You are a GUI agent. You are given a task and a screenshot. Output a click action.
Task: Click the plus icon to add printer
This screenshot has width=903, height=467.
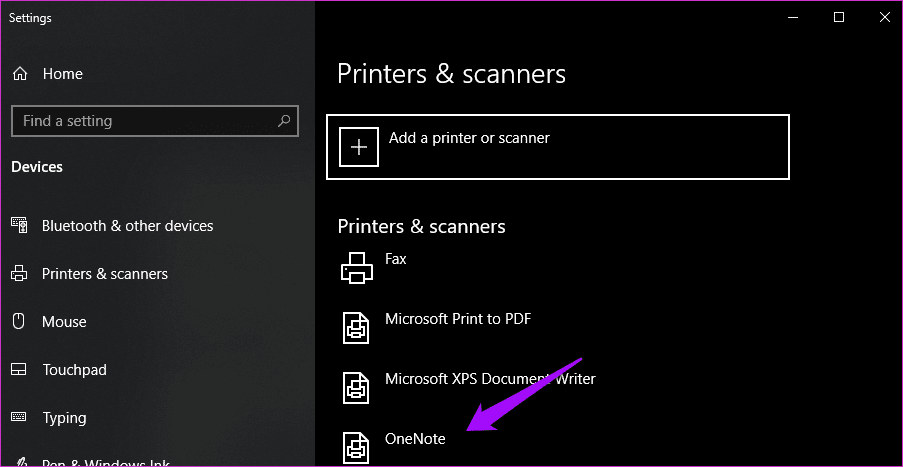click(359, 147)
